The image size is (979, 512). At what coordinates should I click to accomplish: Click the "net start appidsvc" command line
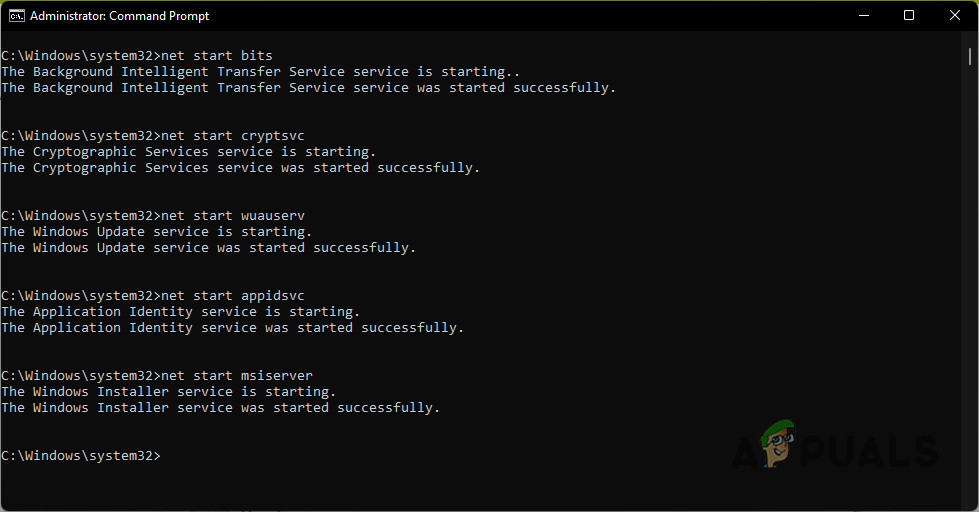153,296
